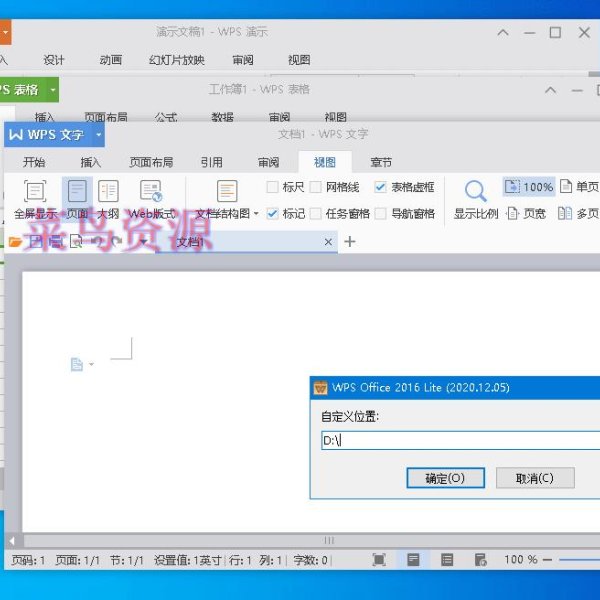Viewport: 600px width, 600px height.
Task: Select Multiple Pages view option
Action: click(578, 214)
